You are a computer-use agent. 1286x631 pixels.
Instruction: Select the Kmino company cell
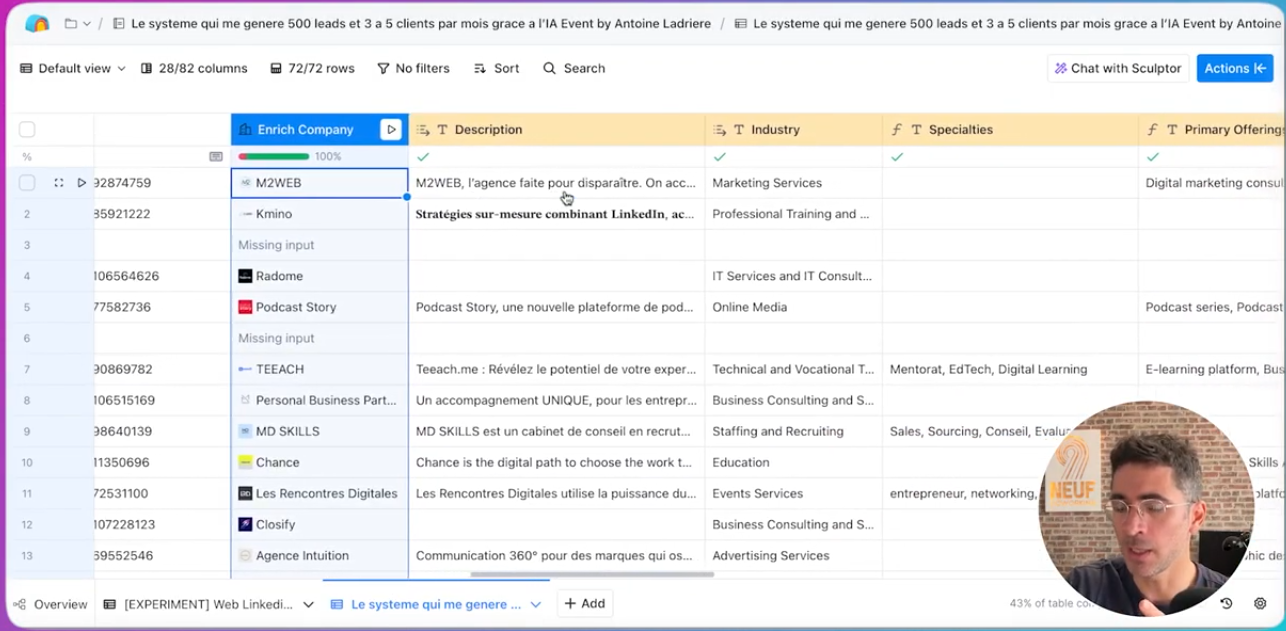point(319,214)
